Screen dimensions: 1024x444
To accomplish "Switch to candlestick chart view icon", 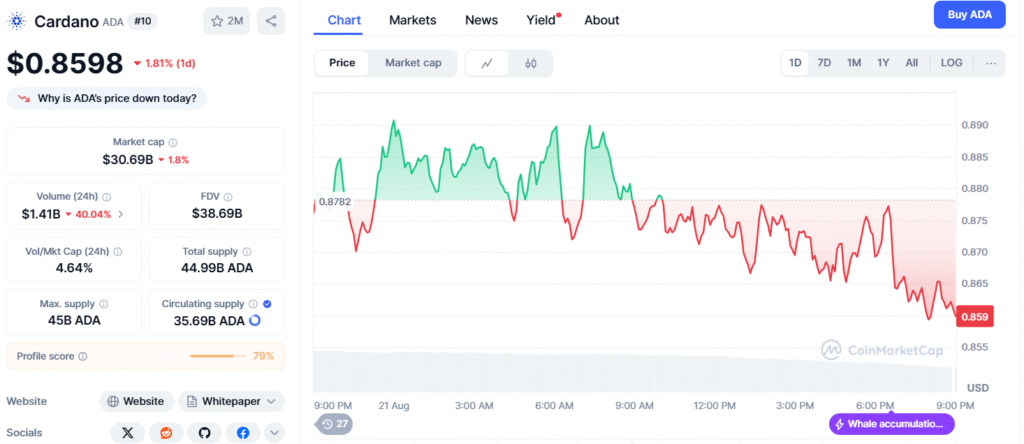I will [x=530, y=63].
